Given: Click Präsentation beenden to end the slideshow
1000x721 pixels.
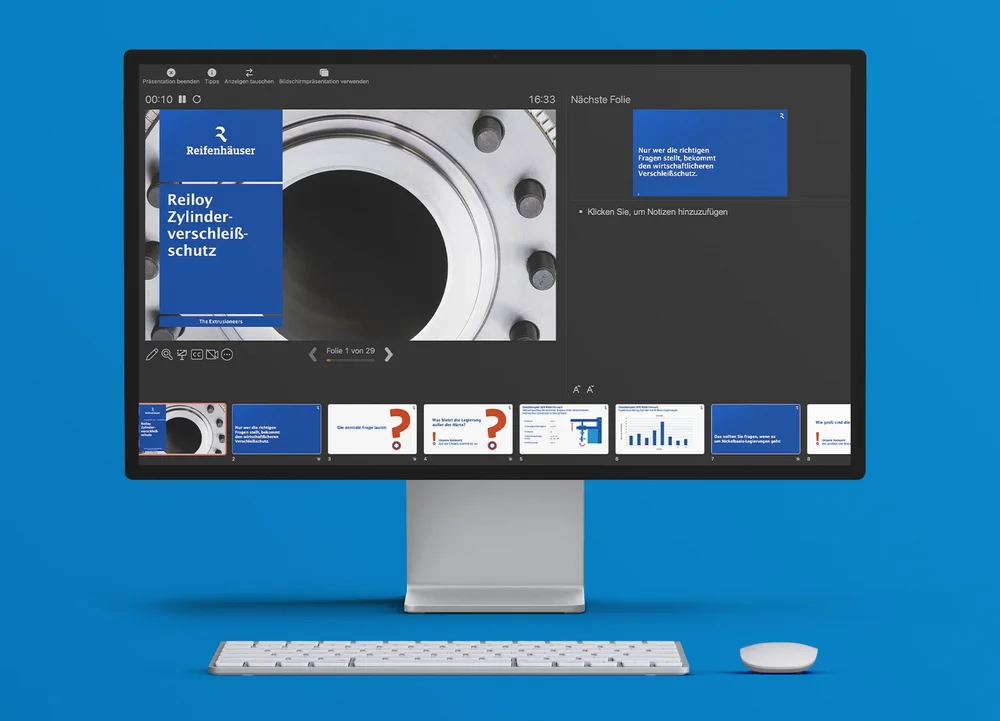Looking at the screenshot, I should 171,76.
